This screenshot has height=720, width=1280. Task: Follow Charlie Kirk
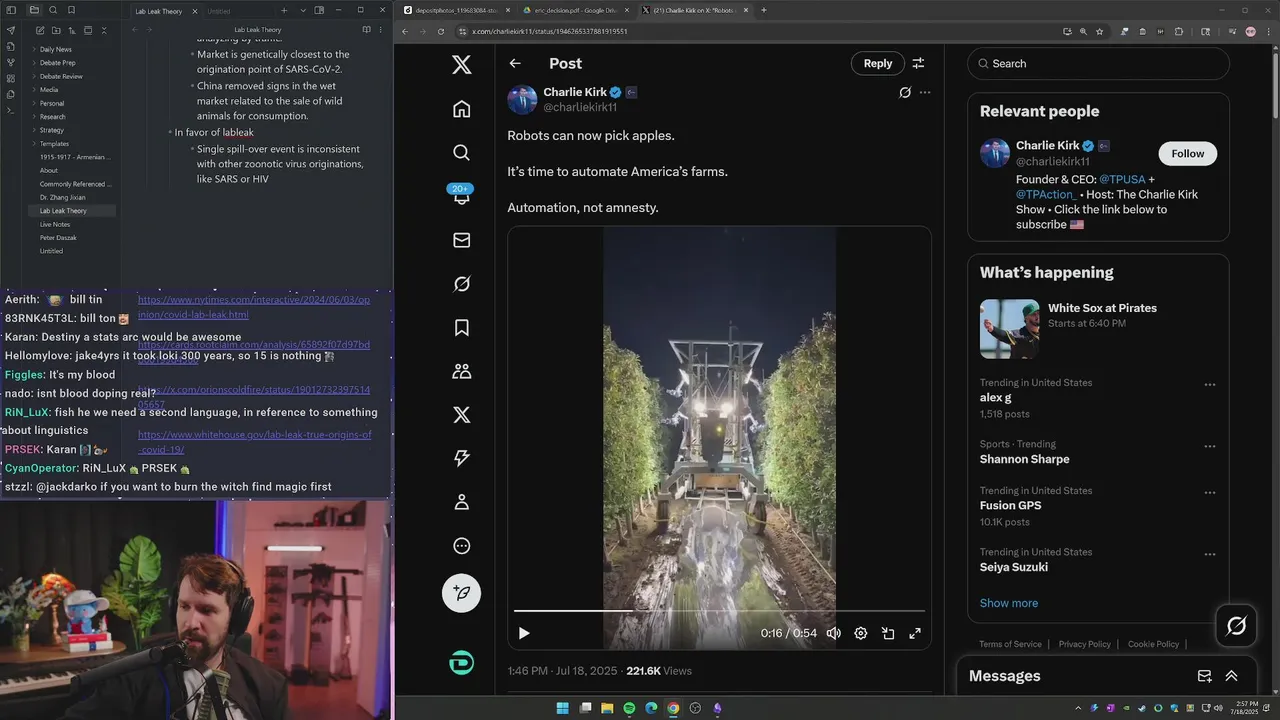tap(1188, 153)
